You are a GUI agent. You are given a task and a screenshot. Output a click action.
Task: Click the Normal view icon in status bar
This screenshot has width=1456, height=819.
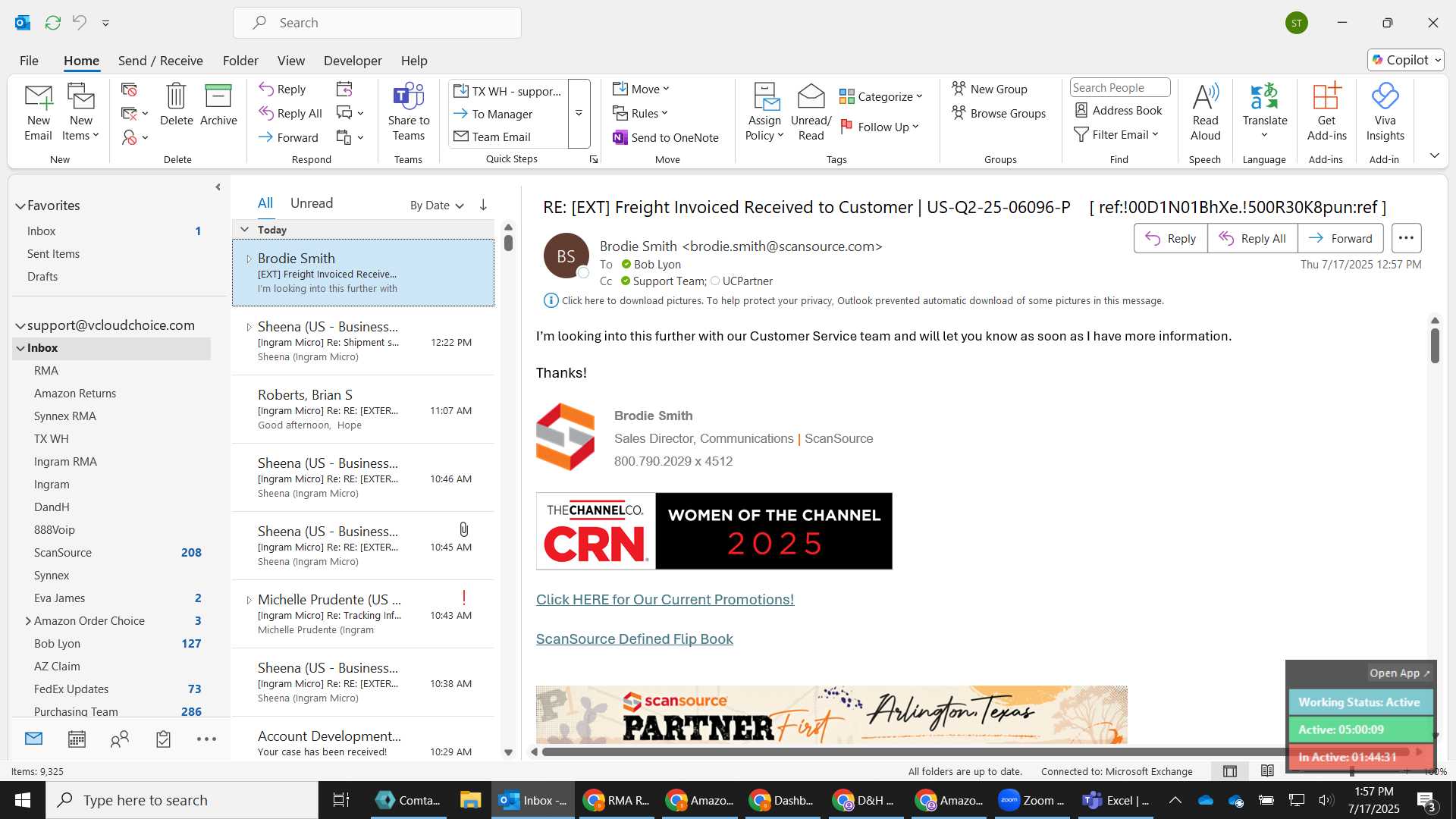[1230, 770]
